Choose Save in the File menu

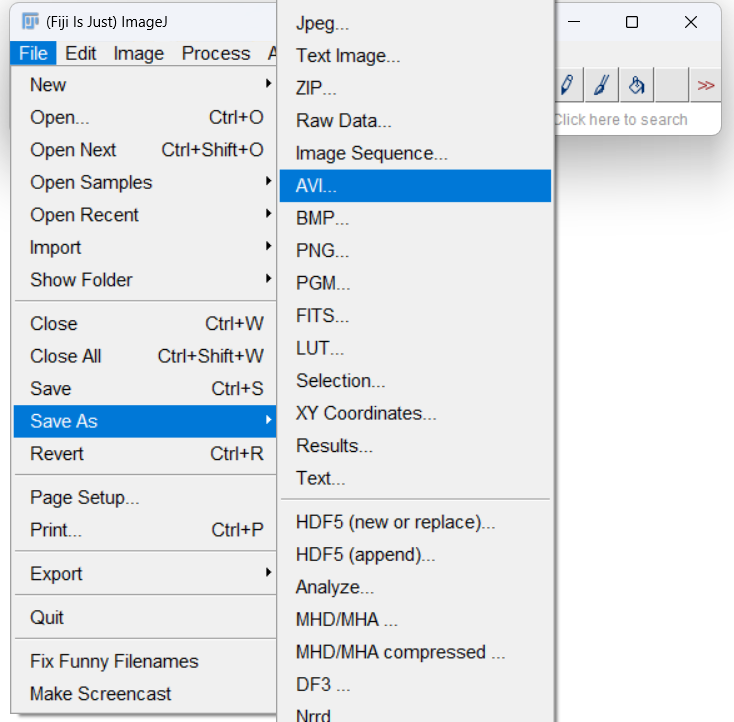[145, 389]
